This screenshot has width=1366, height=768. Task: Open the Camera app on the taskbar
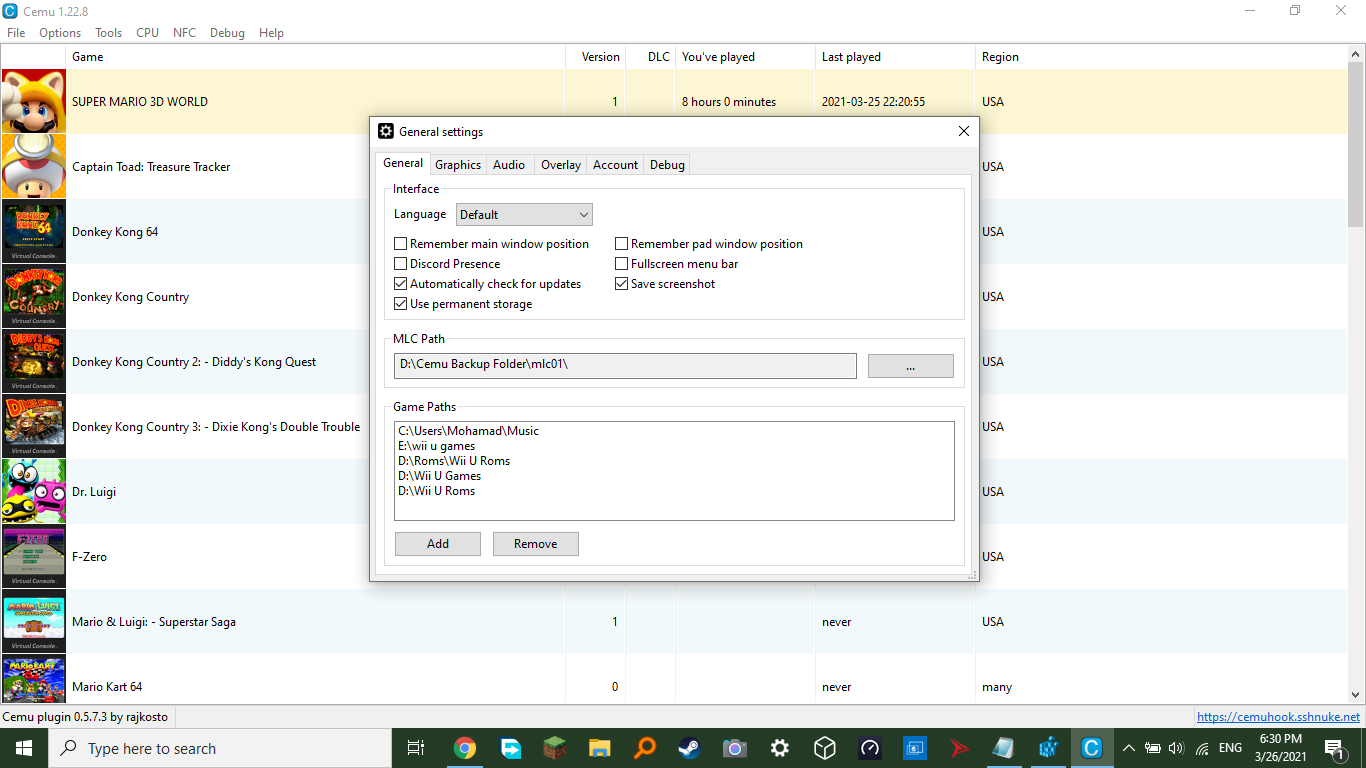(x=735, y=748)
